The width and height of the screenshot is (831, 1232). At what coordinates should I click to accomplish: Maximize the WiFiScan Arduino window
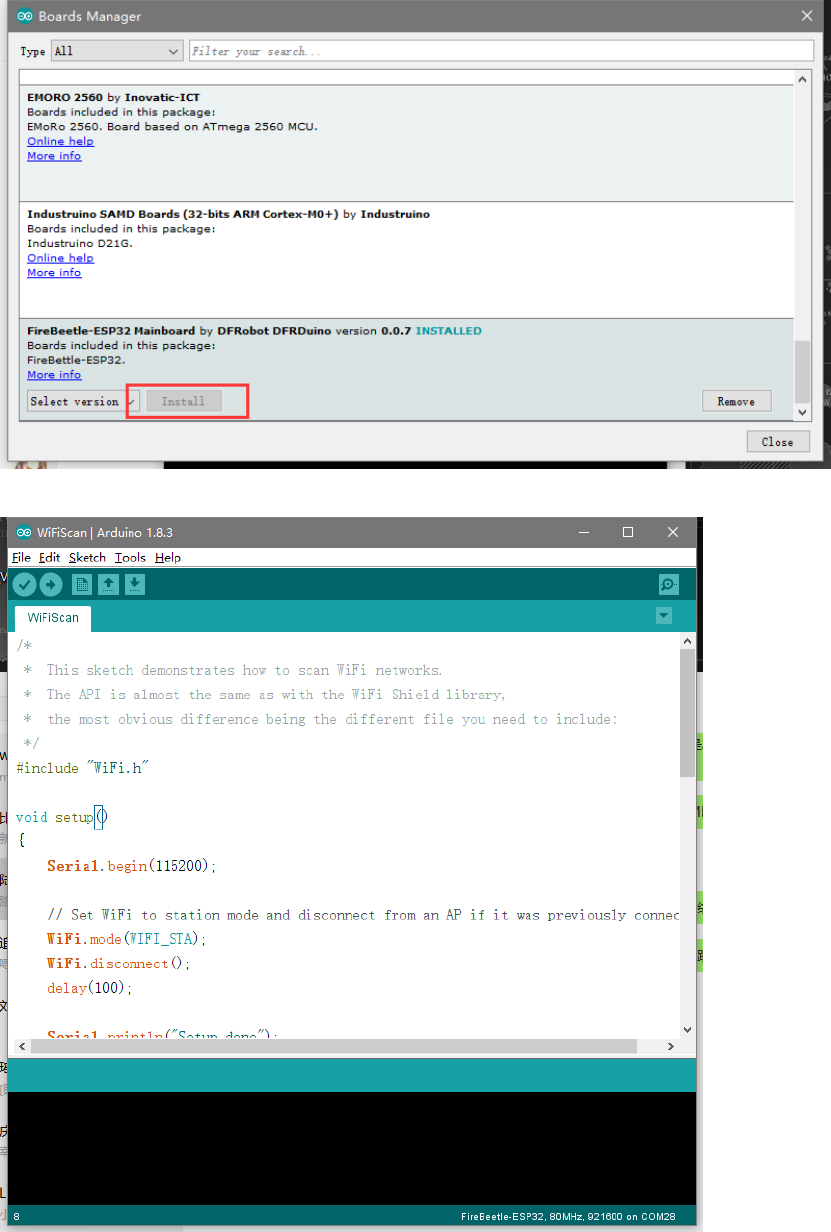(x=628, y=532)
